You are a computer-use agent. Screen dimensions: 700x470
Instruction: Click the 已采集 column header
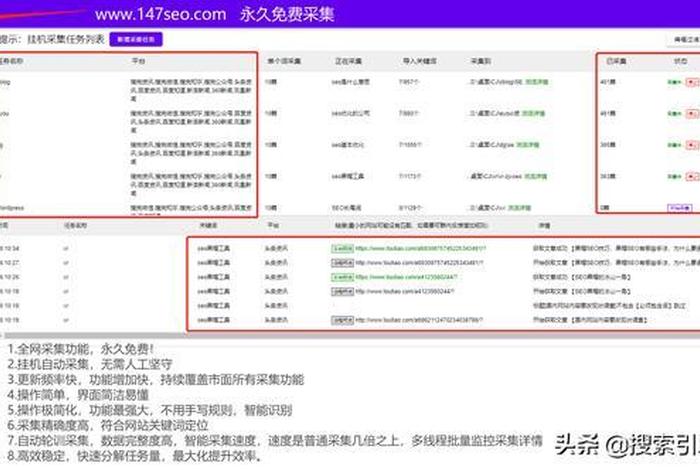[x=616, y=61]
